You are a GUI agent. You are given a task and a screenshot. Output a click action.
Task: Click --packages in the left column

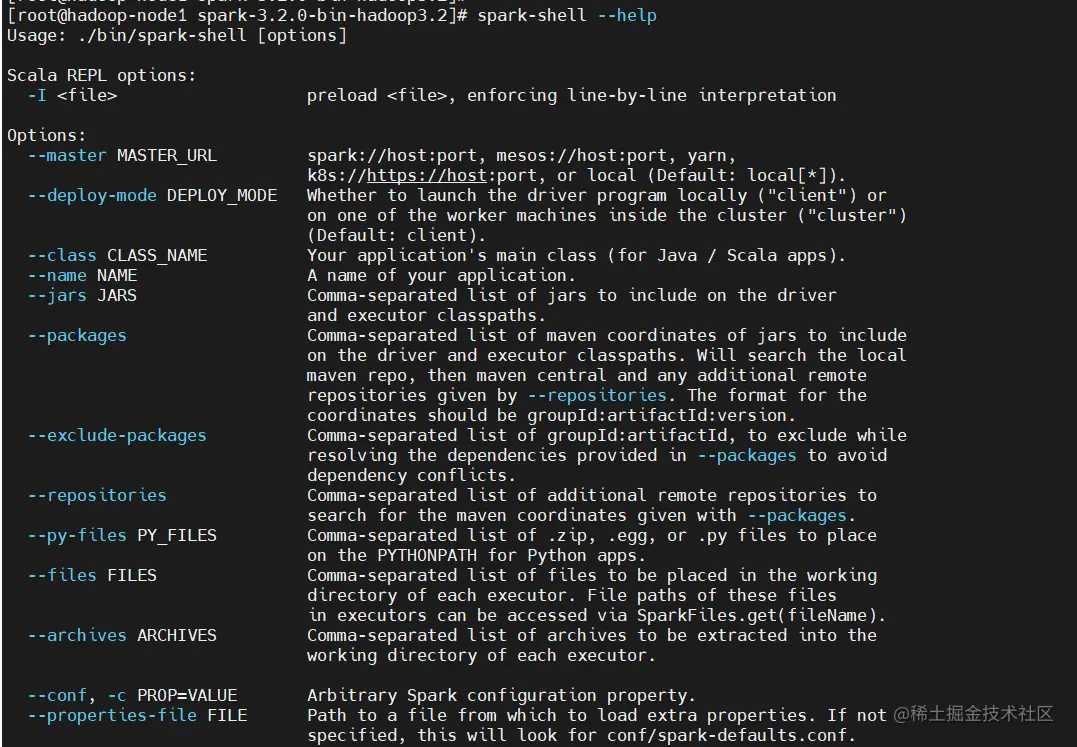[x=77, y=336]
